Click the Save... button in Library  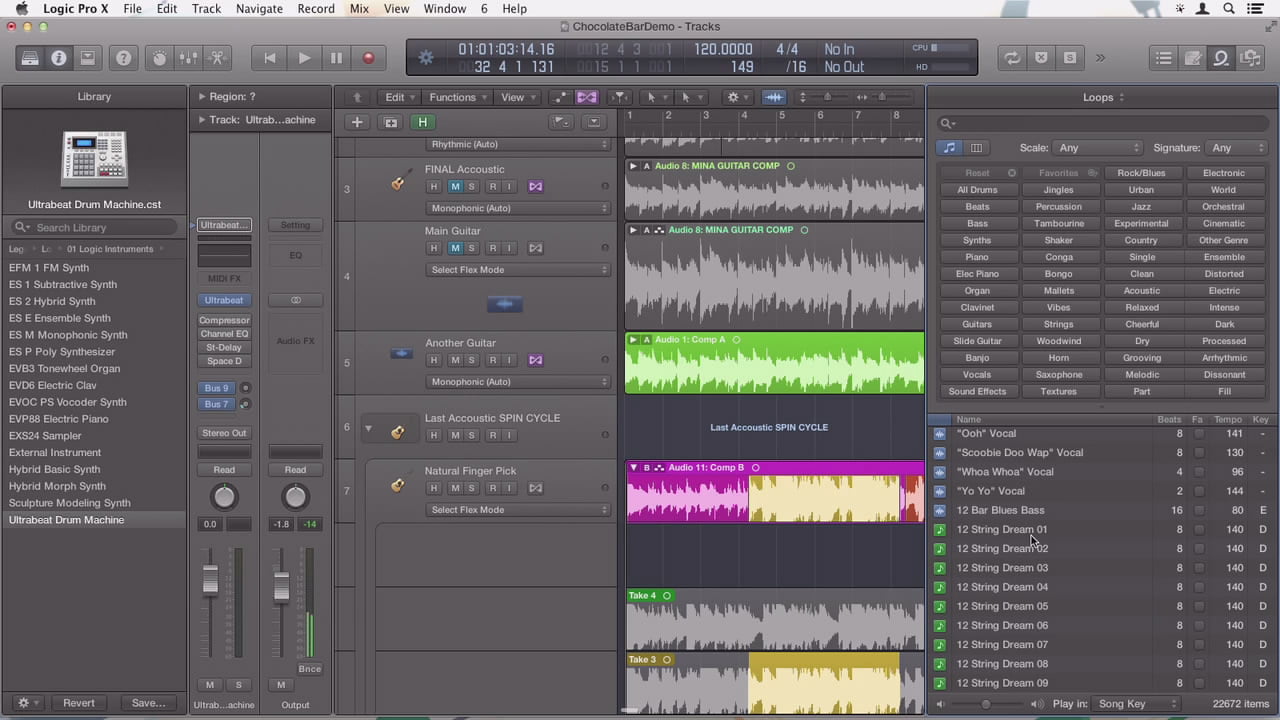[149, 703]
